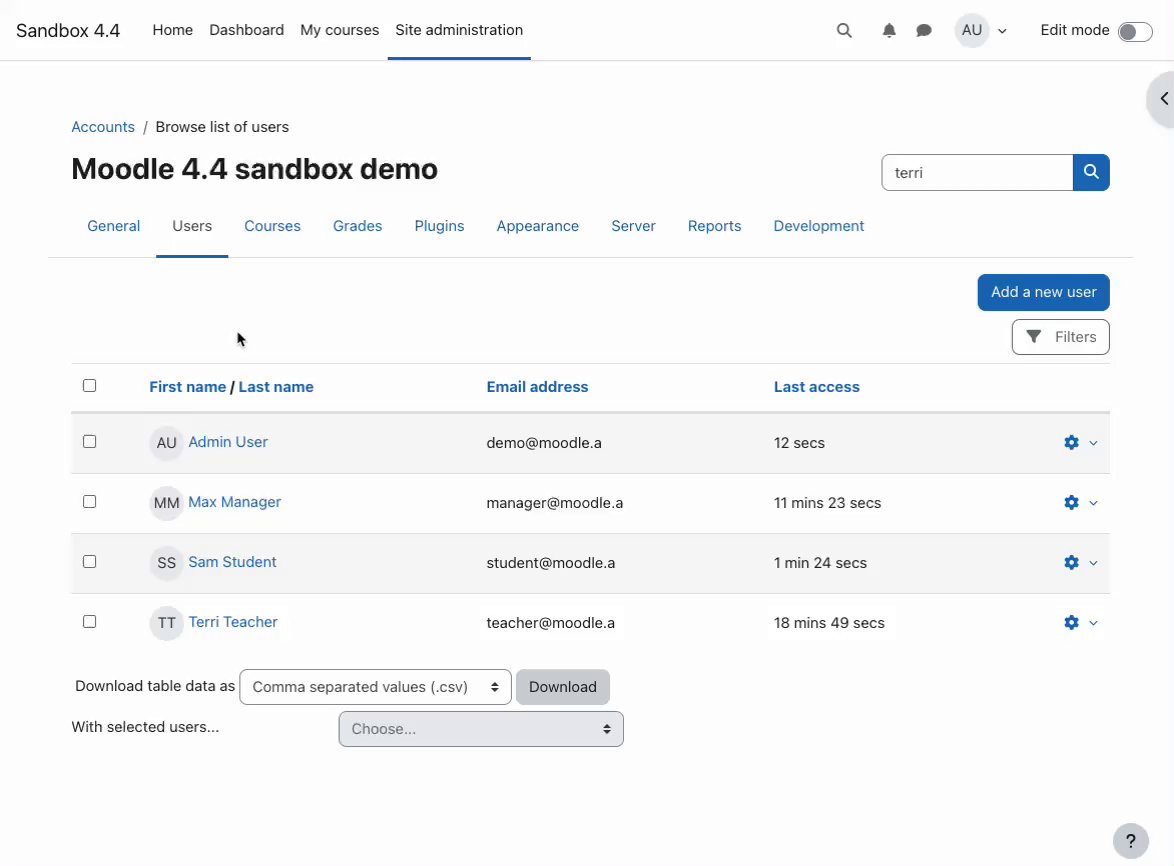Click the gear icon for Admin User
This screenshot has height=866, width=1174.
[x=1071, y=442]
